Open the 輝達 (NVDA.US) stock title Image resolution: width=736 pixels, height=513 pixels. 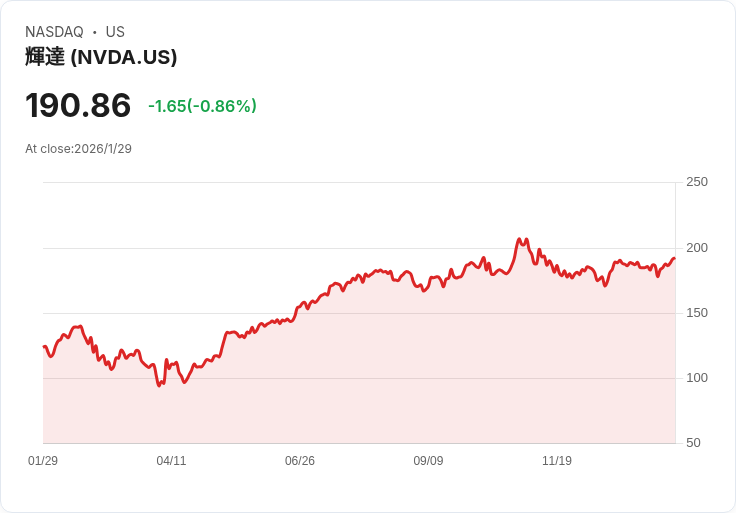tap(101, 57)
